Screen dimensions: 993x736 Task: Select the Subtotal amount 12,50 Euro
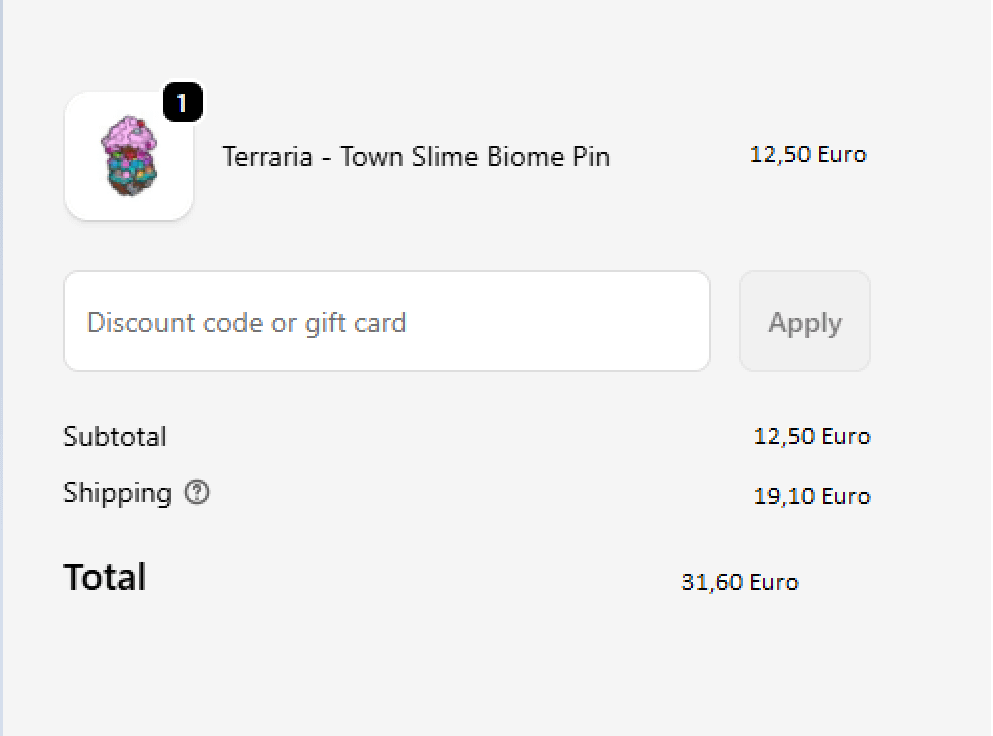click(x=811, y=436)
